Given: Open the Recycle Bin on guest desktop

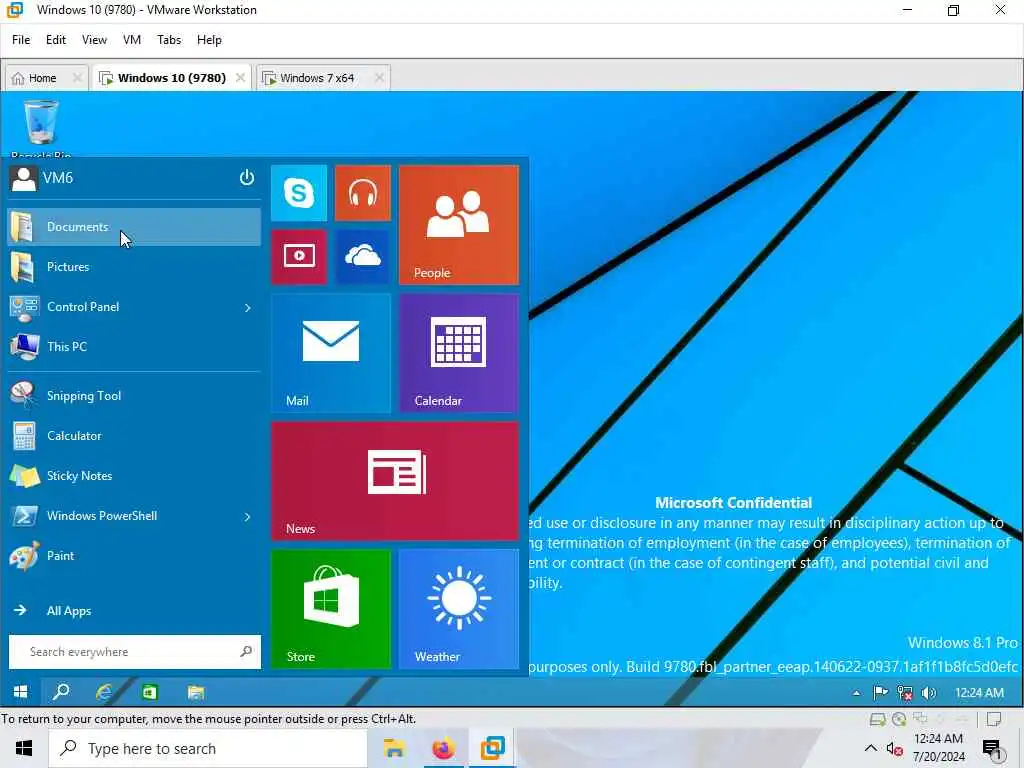Looking at the screenshot, I should [x=40, y=127].
